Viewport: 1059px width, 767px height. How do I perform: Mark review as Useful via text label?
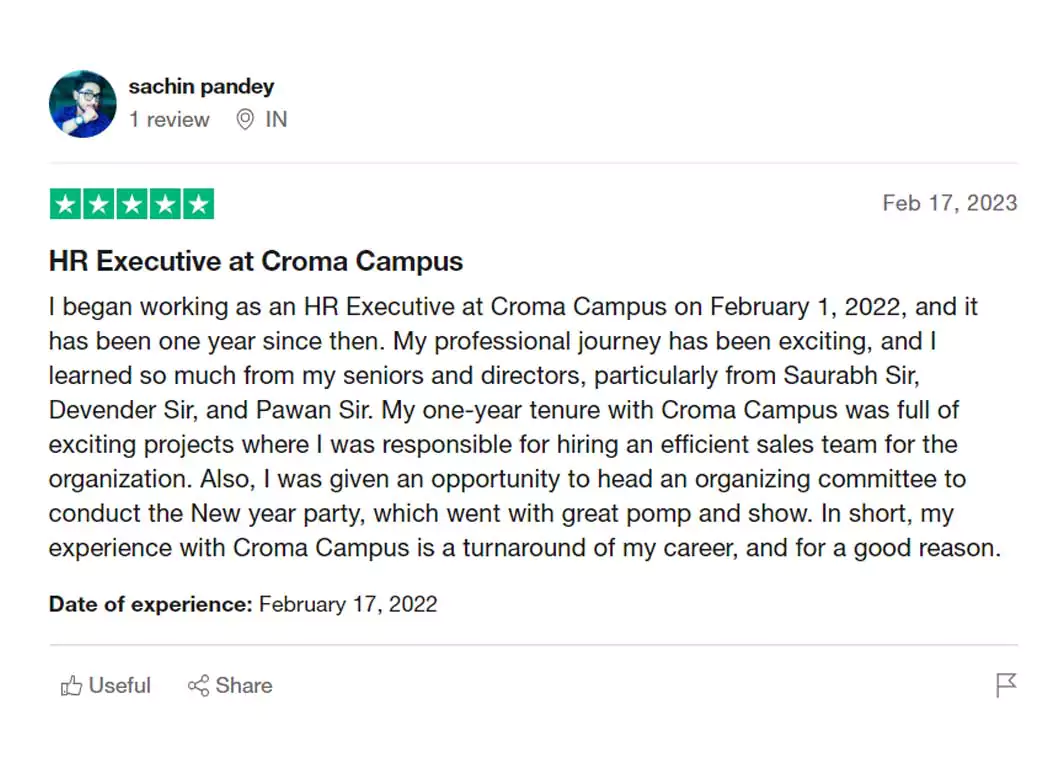click(120, 686)
